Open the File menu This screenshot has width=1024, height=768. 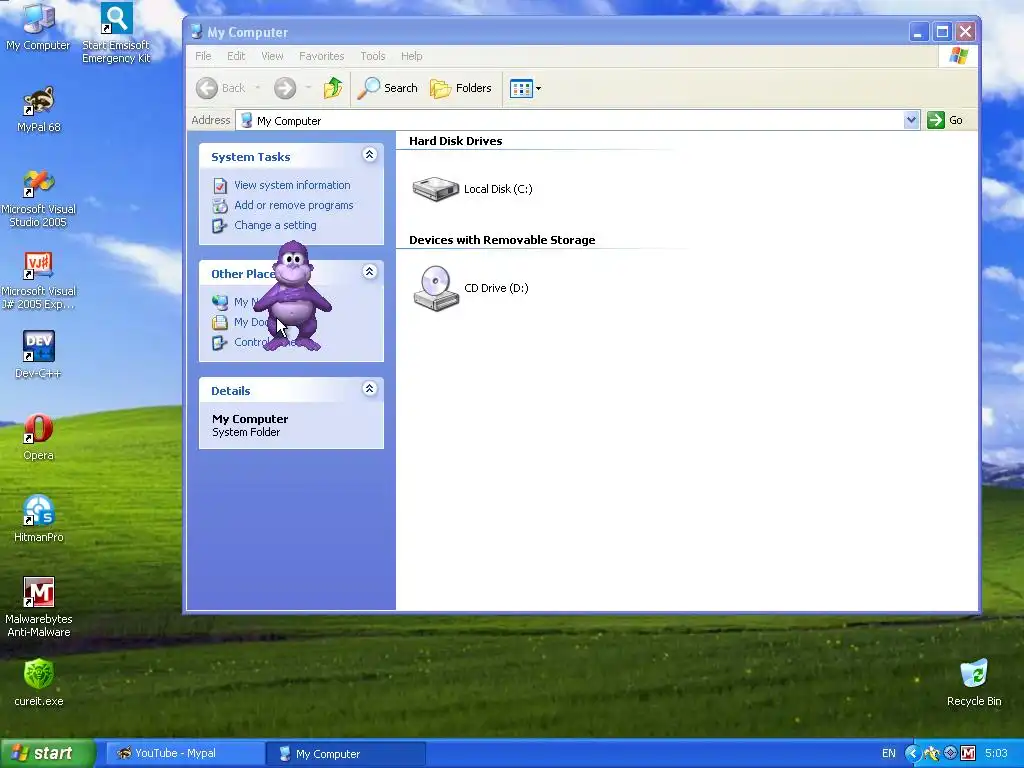pyautogui.click(x=203, y=56)
